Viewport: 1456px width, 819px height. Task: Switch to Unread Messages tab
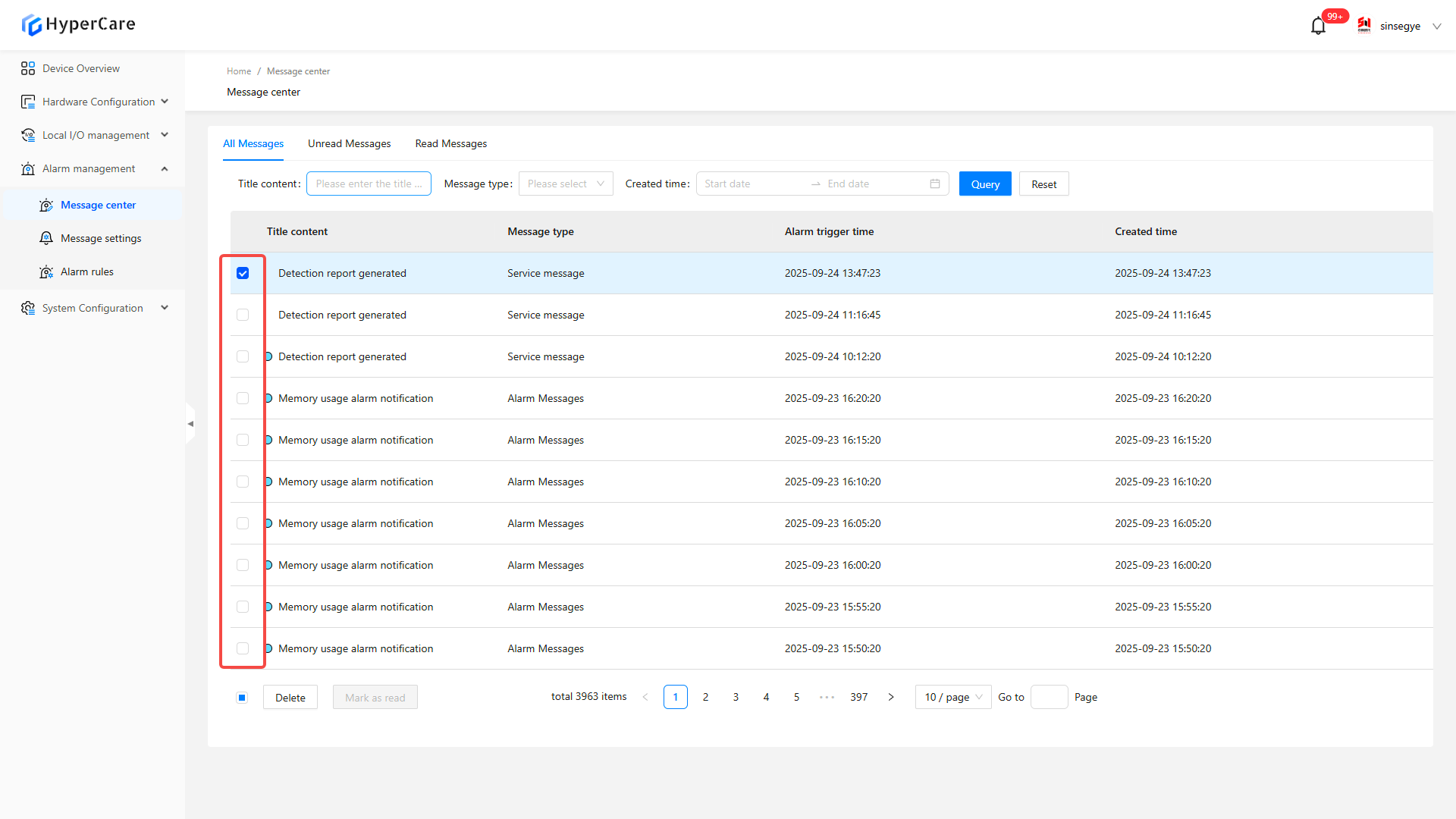tap(349, 143)
